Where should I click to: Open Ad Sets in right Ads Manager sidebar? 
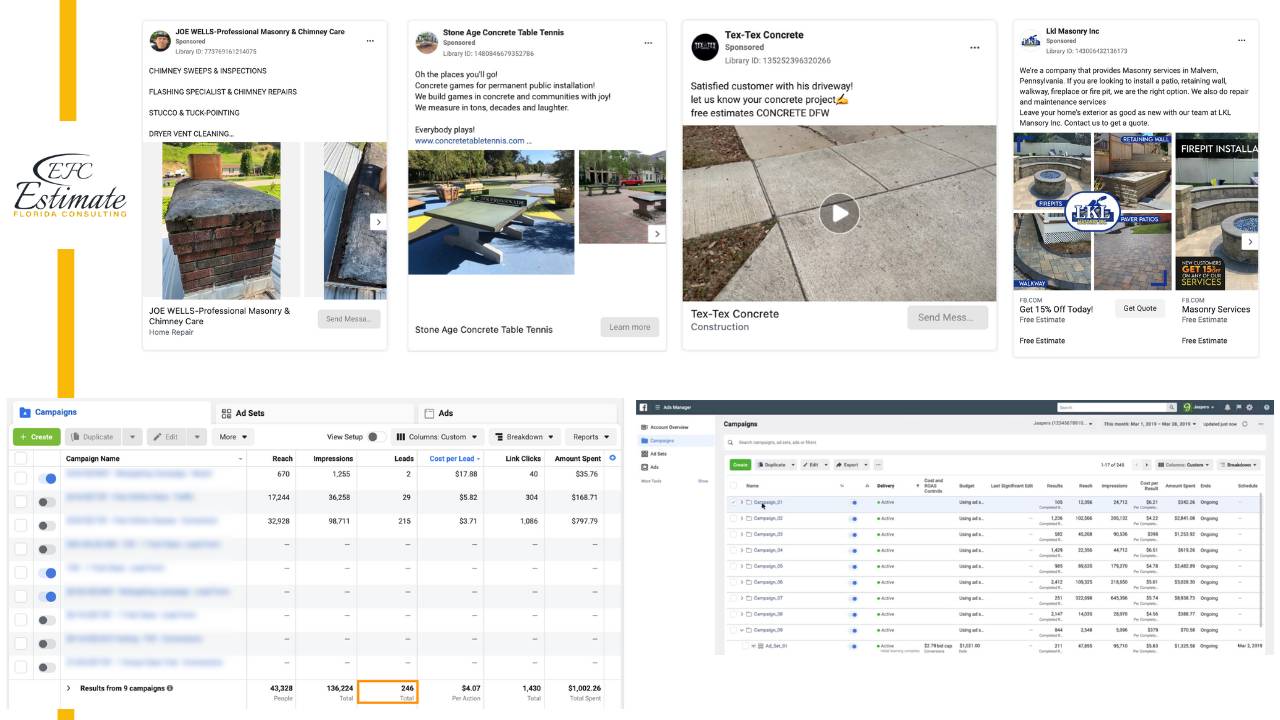coord(660,454)
